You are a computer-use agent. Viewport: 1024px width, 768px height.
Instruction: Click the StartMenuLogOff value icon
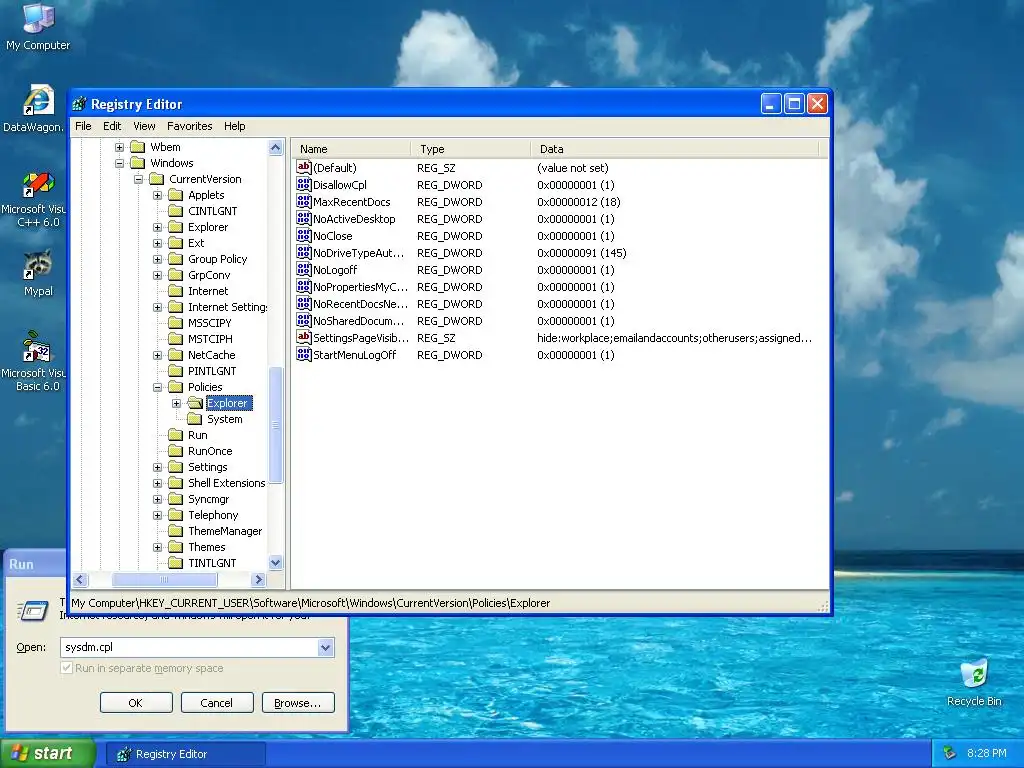304,355
